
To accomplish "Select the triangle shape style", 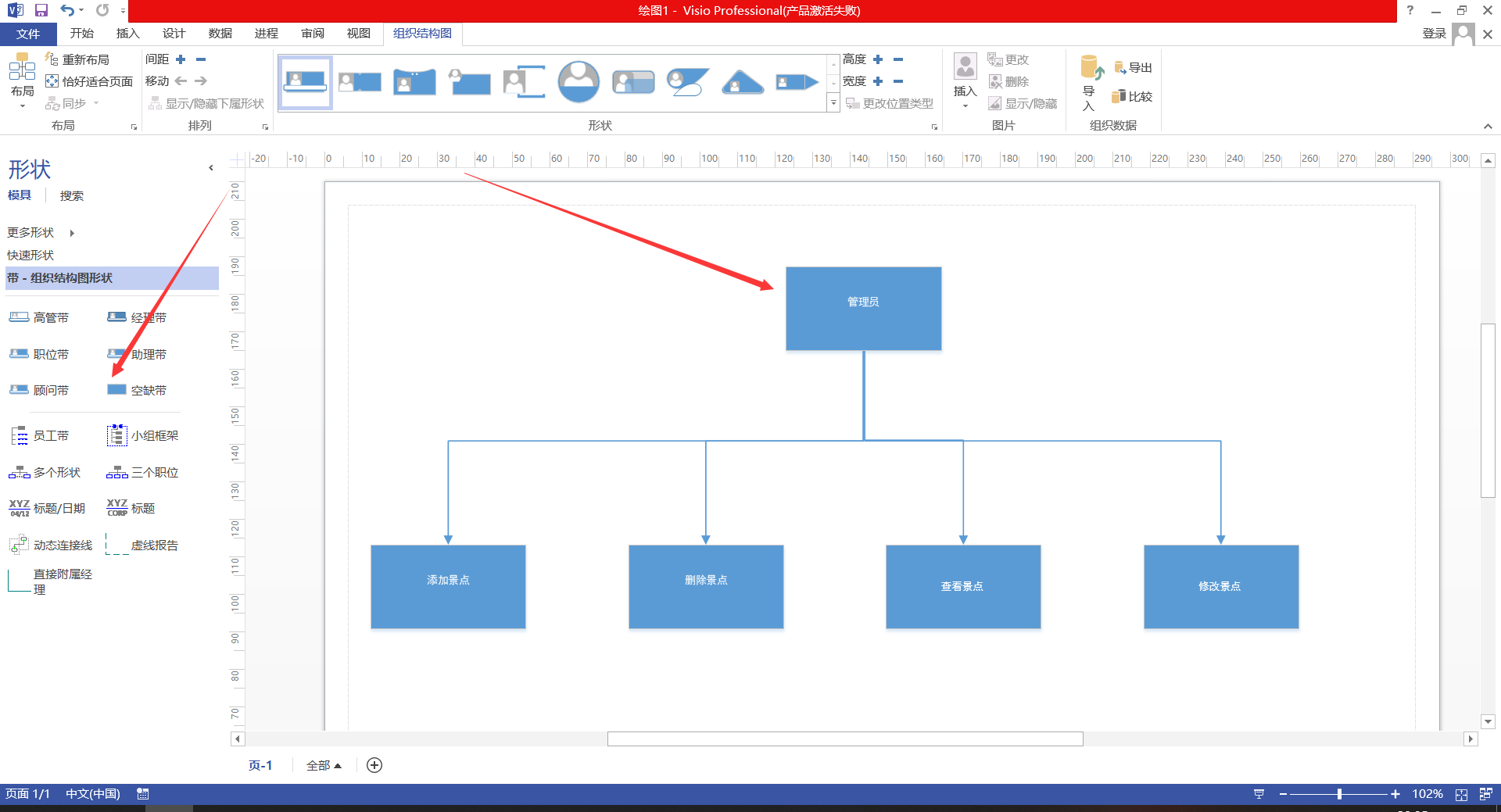I will pos(743,82).
